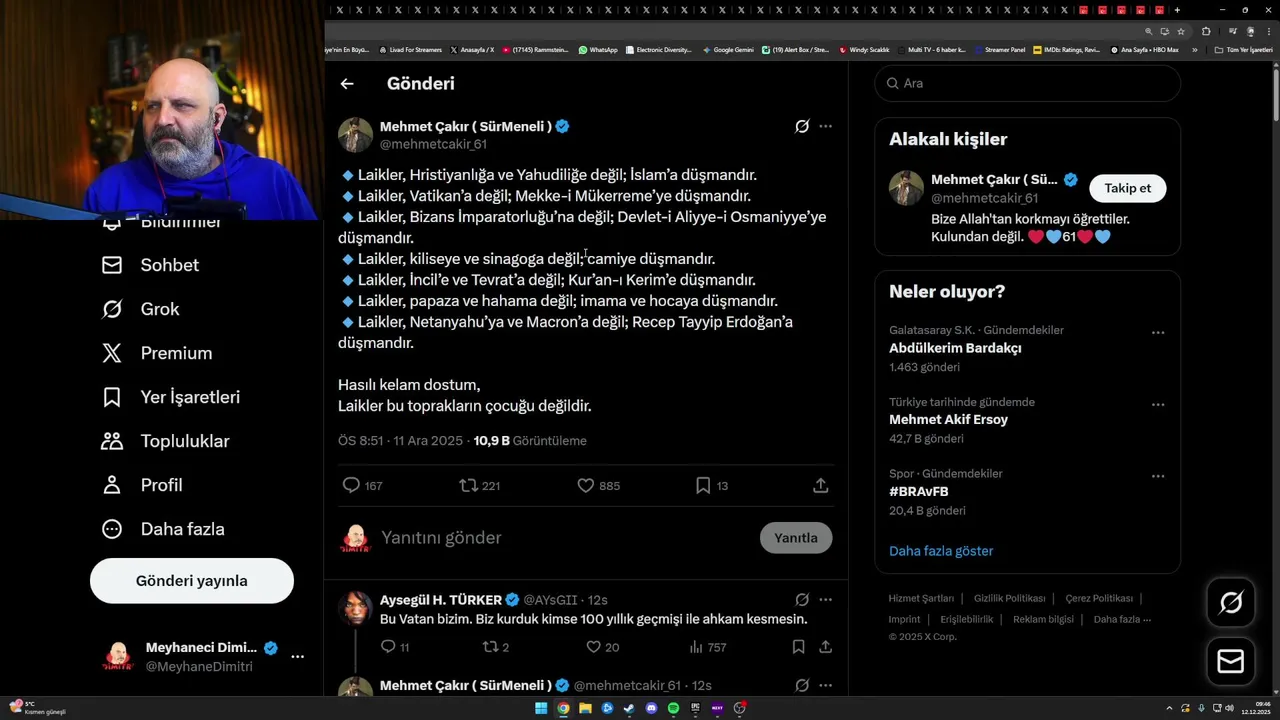Screen dimensions: 1280x720
Task: Expand the Daha fazla menu
Action: pyautogui.click(x=163, y=529)
